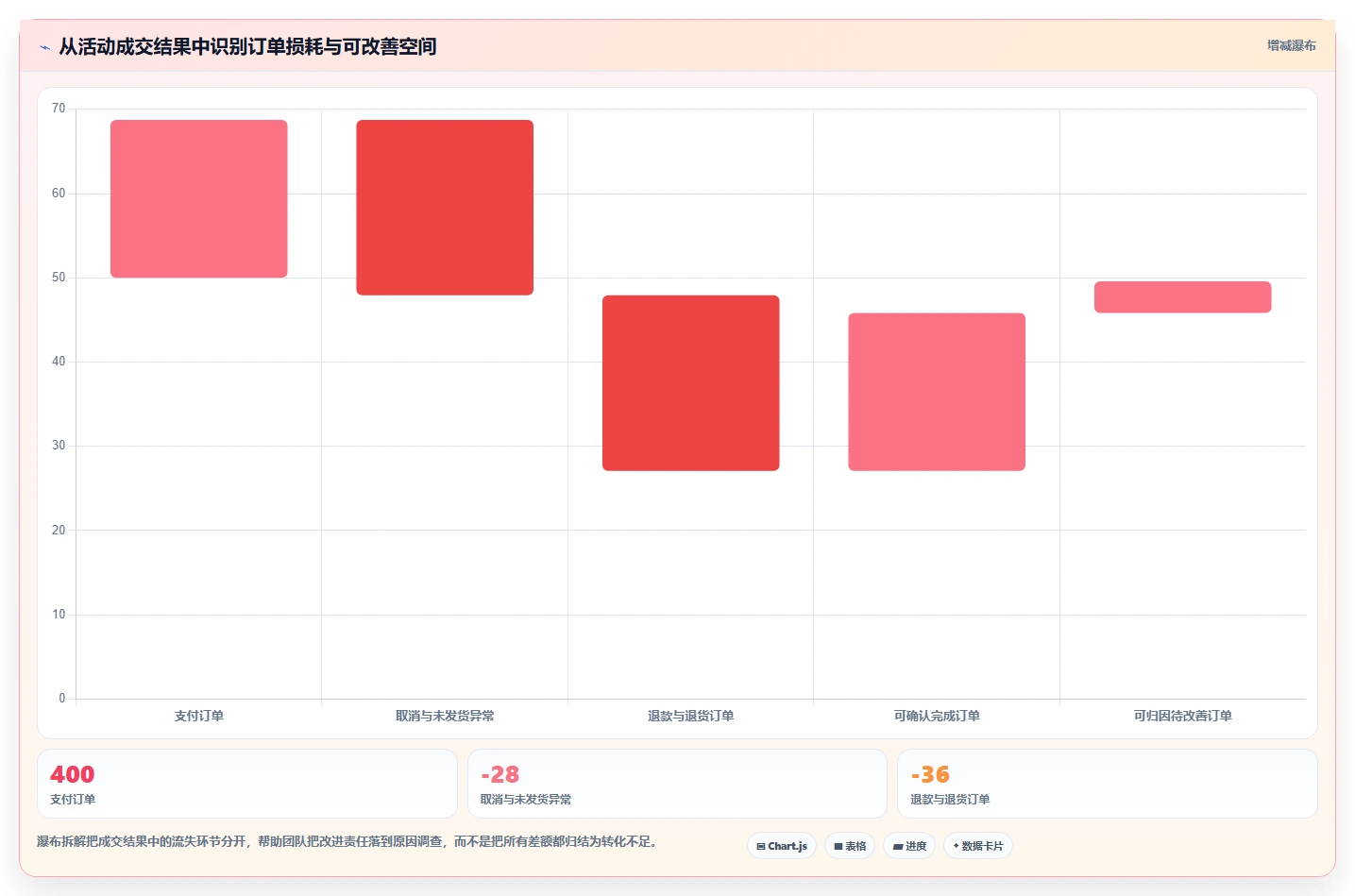Click the y-axis tick 0
This screenshot has width=1355, height=896.
tap(62, 699)
